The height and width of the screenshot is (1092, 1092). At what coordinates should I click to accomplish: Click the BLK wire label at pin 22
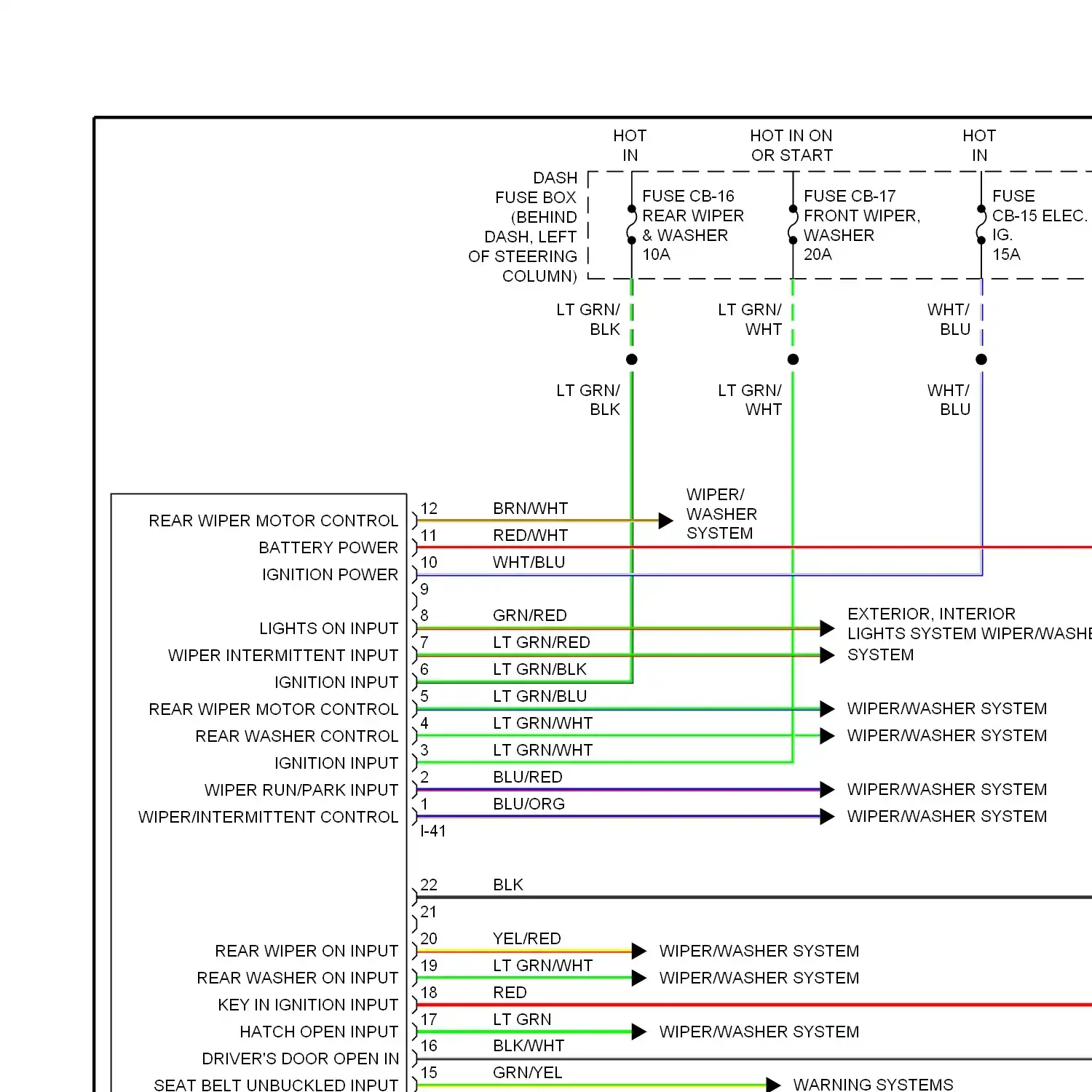pos(507,885)
